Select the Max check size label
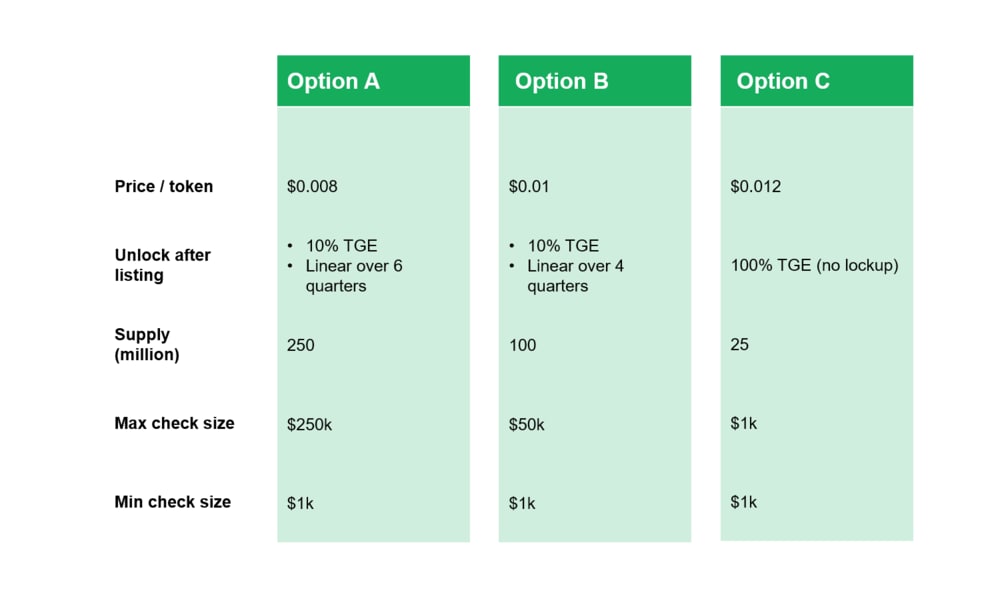This screenshot has width=1000, height=607. (x=174, y=423)
